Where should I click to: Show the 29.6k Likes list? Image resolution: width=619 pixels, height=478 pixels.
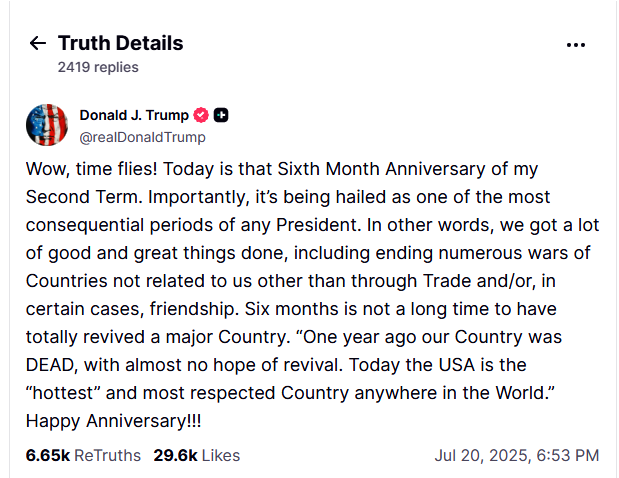pyautogui.click(x=196, y=455)
